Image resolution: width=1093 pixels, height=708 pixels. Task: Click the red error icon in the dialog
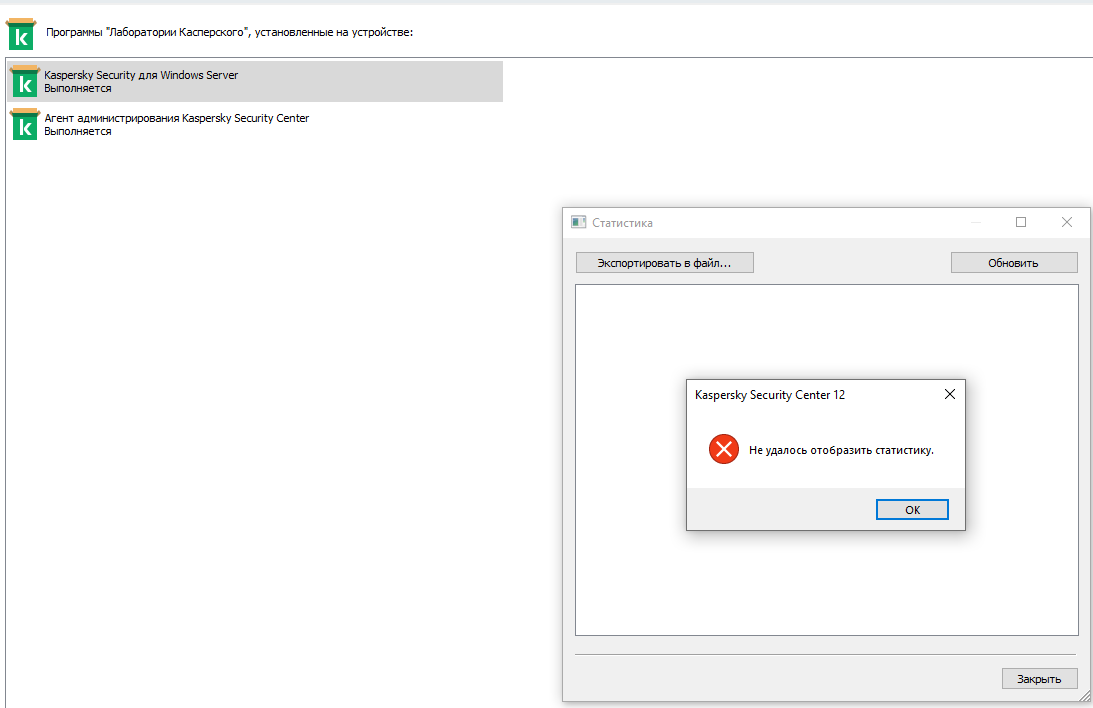724,449
